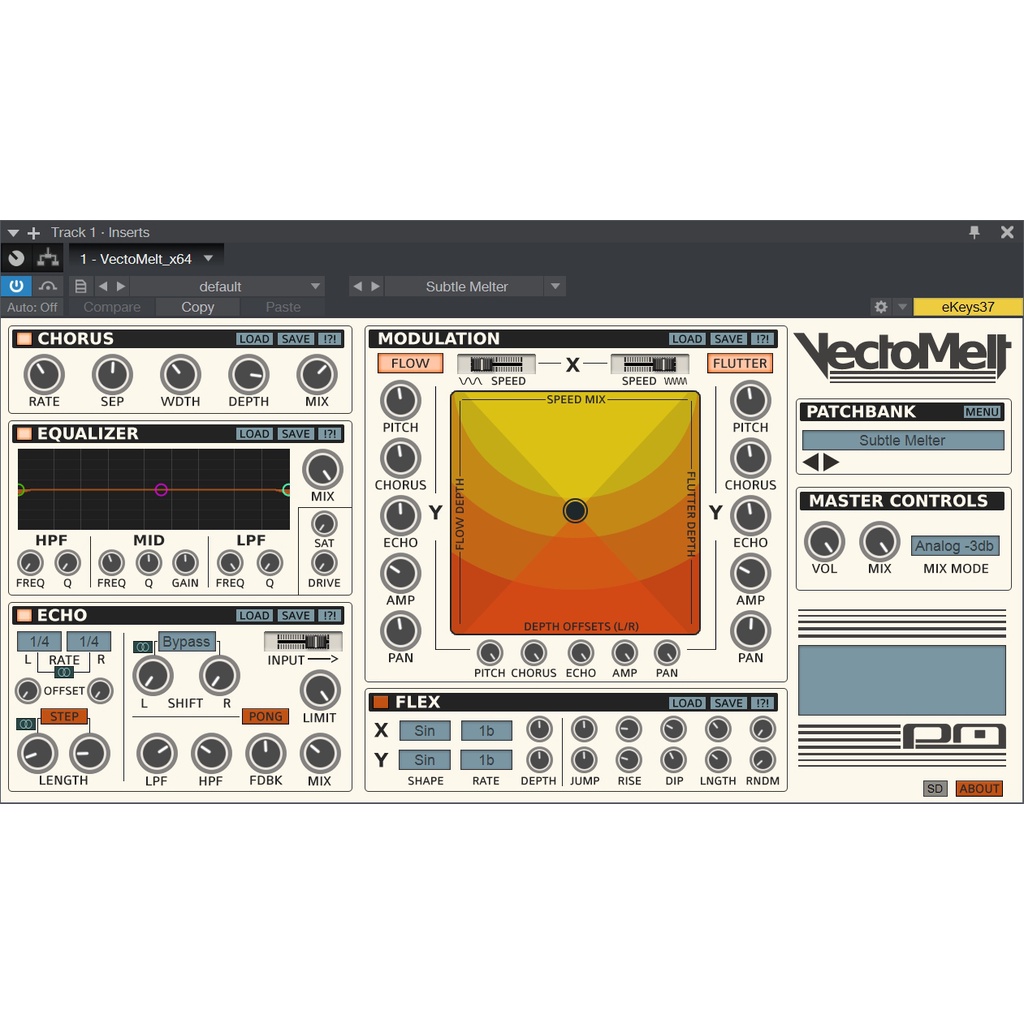Open the Patchbank MENU
The height and width of the screenshot is (1024, 1024).
tap(981, 412)
